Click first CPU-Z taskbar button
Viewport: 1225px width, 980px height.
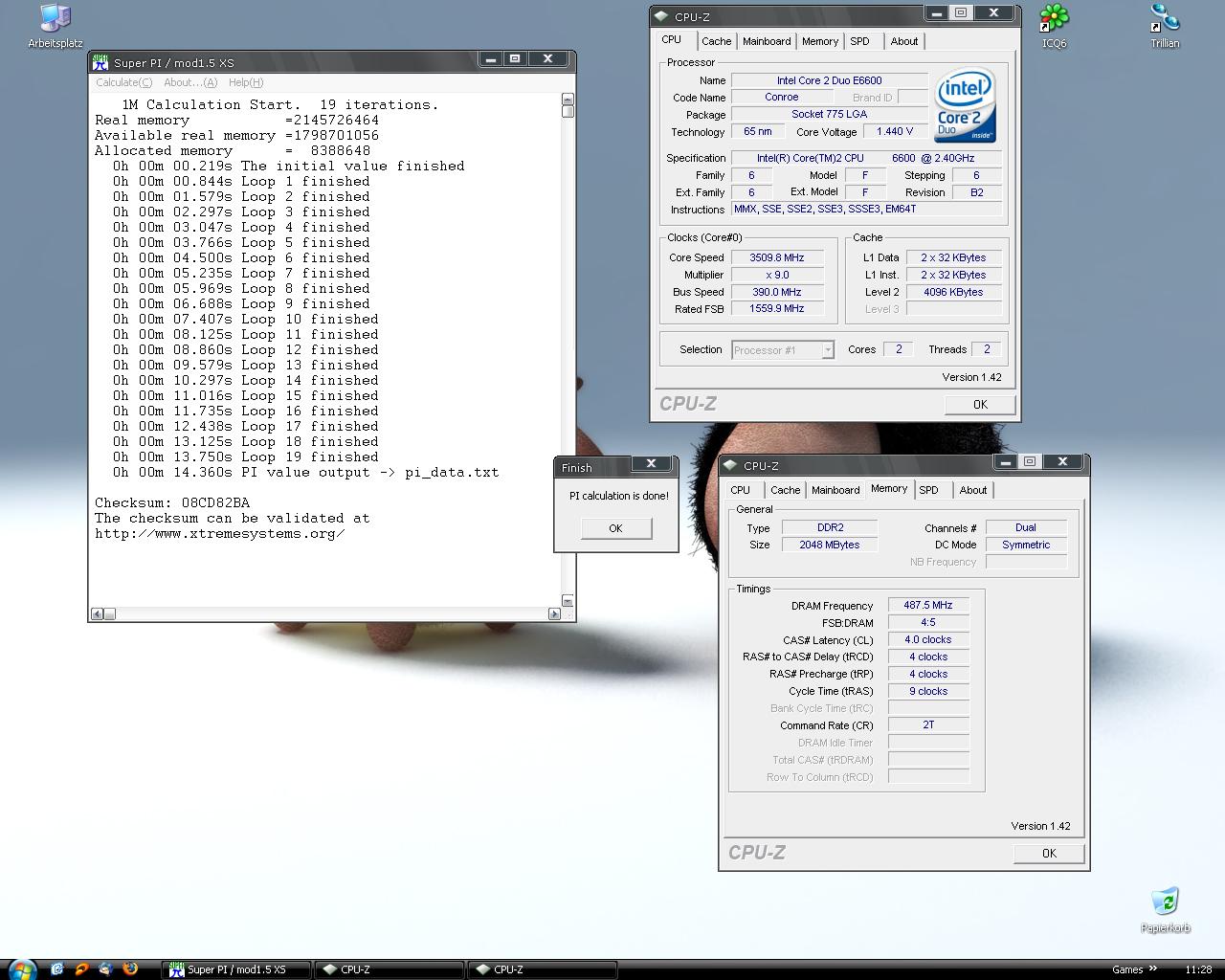tap(389, 969)
